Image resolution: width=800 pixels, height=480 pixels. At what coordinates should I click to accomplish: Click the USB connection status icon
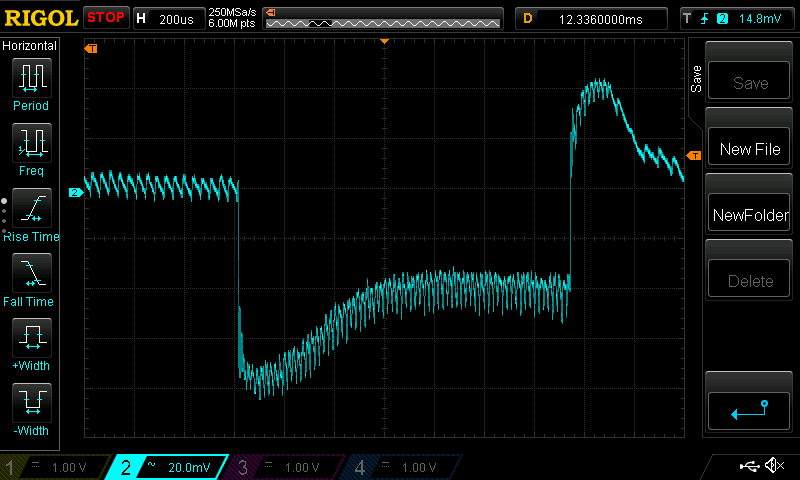point(749,466)
